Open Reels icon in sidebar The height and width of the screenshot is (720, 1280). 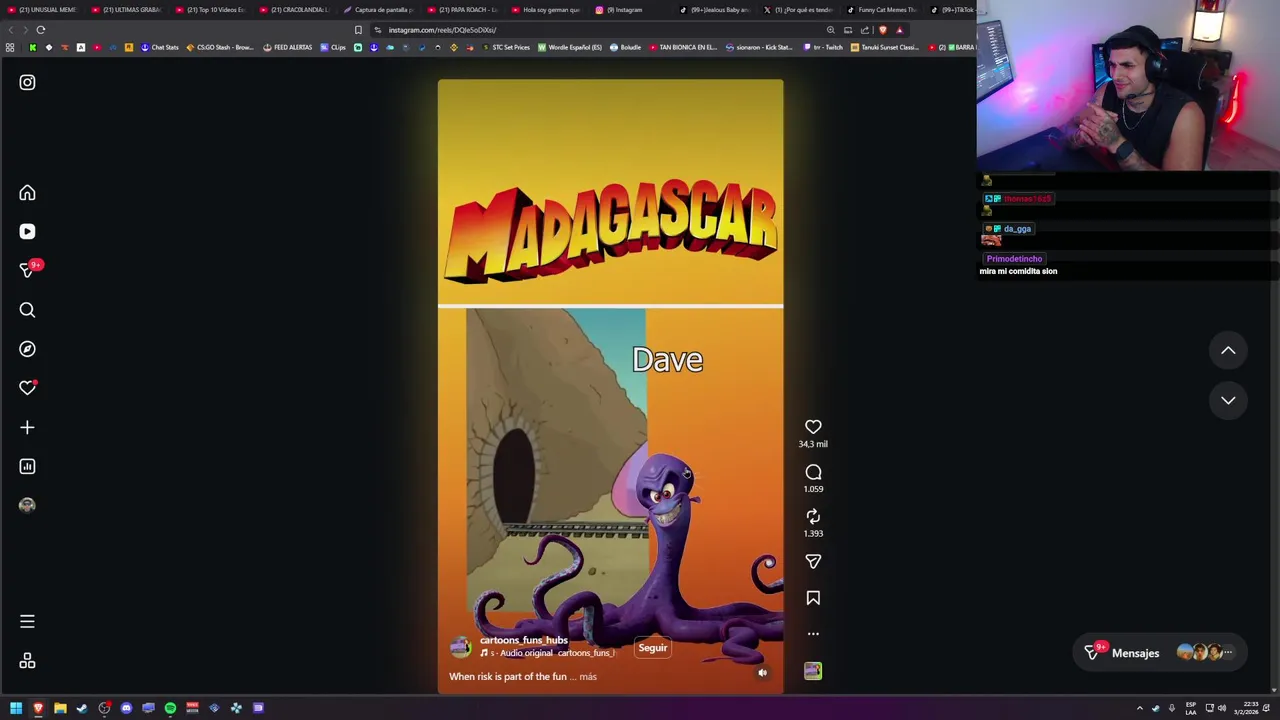point(27,232)
